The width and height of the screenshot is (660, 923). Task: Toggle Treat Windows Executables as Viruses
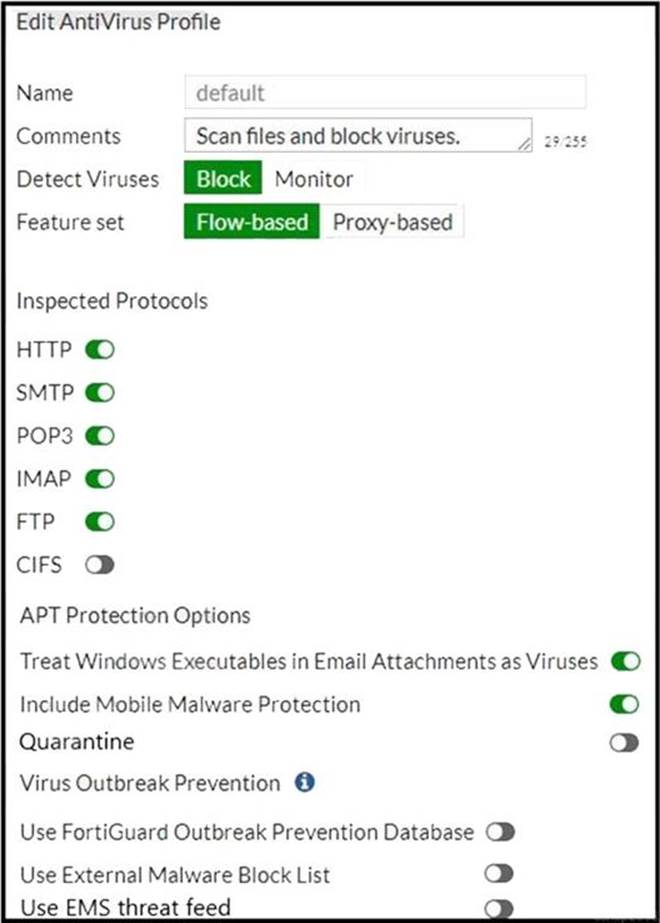(x=625, y=661)
